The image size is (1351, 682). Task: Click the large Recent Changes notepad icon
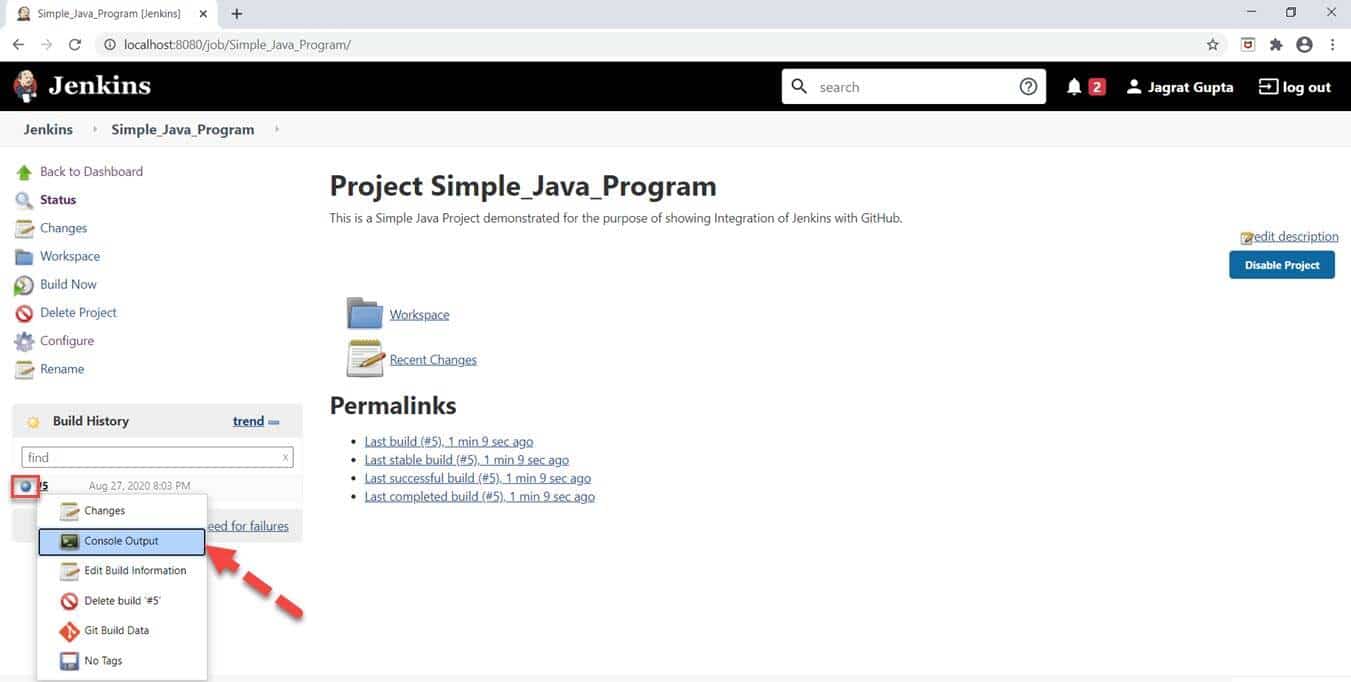365,359
